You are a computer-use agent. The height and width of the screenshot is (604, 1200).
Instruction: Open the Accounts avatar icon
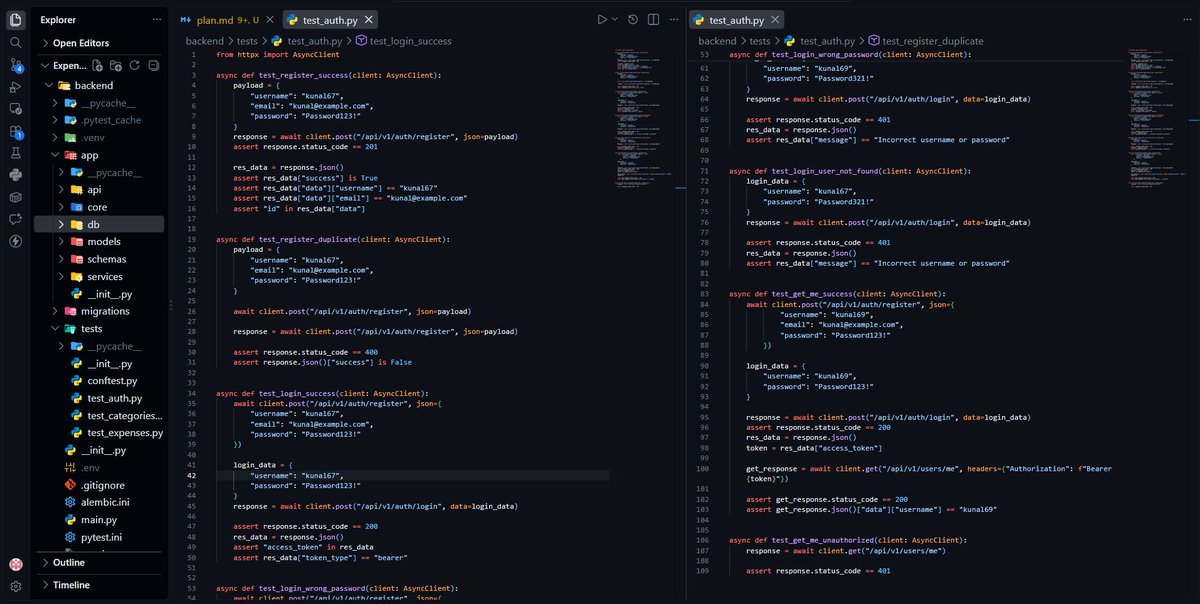pos(15,565)
